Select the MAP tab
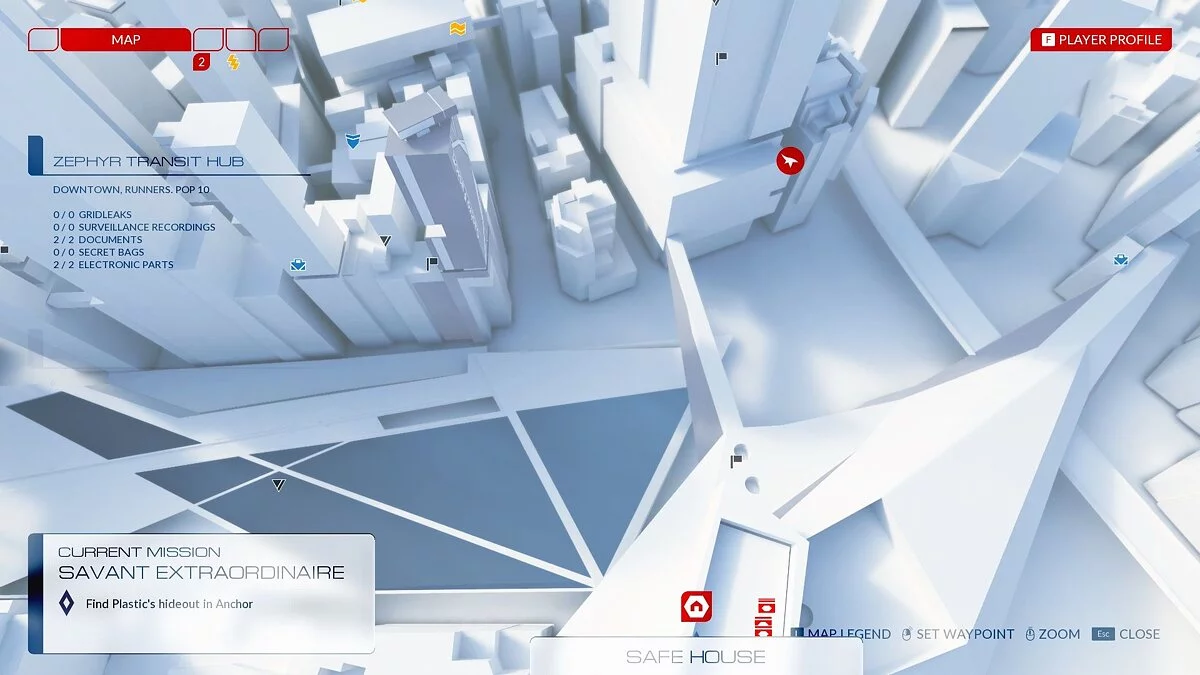This screenshot has width=1200, height=675. tap(125, 40)
